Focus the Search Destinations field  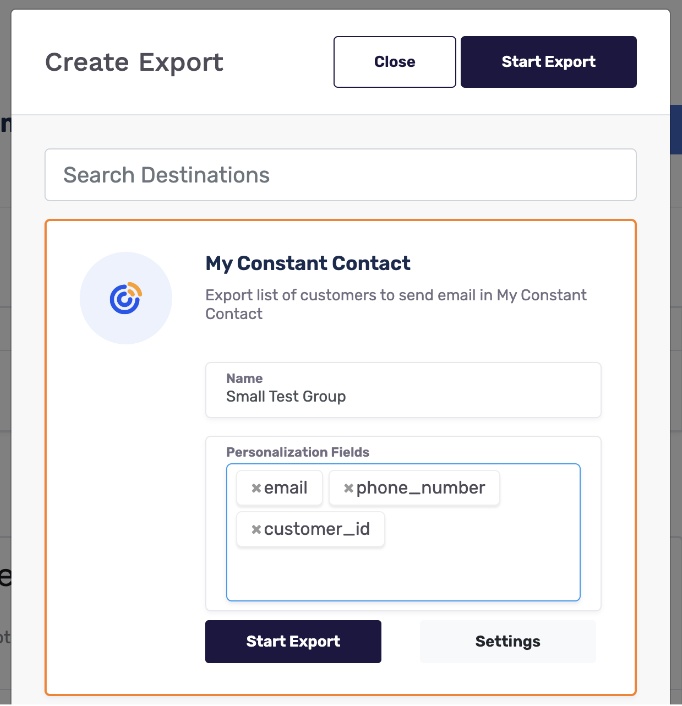pyautogui.click(x=340, y=175)
